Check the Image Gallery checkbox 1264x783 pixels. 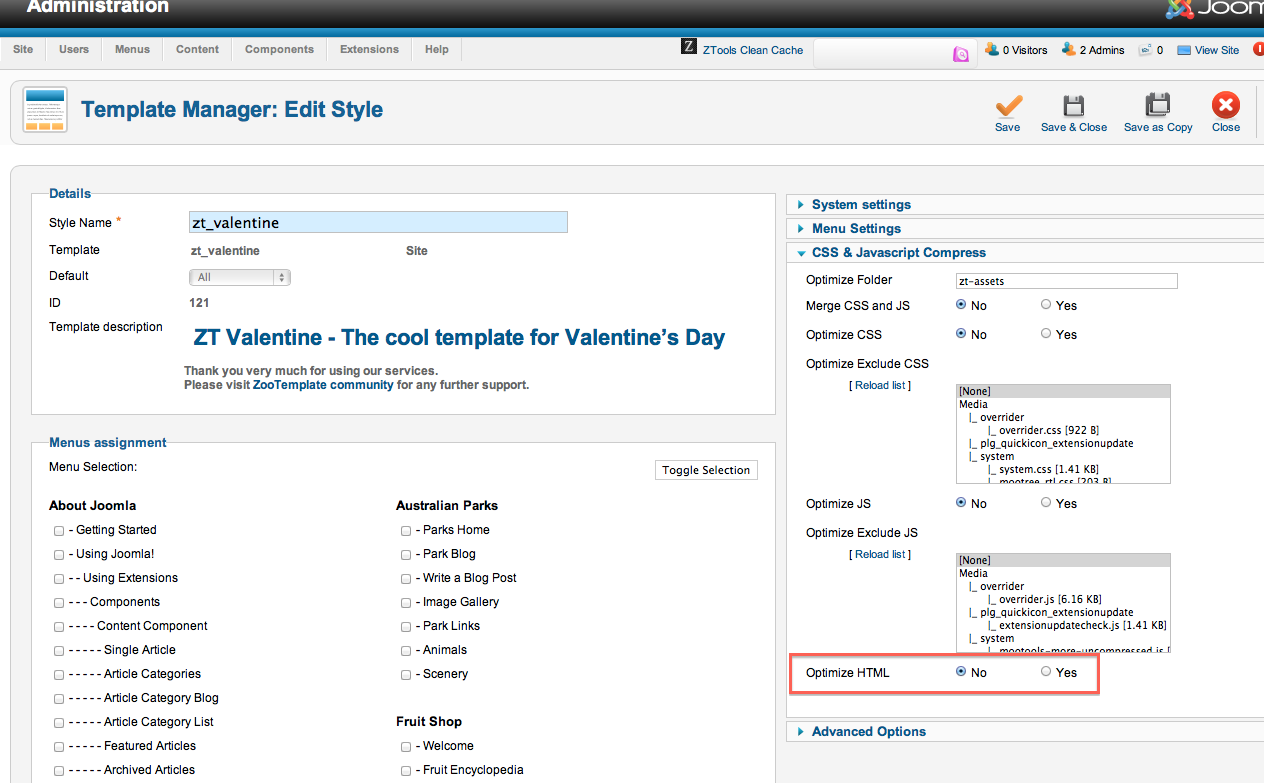[x=406, y=603]
